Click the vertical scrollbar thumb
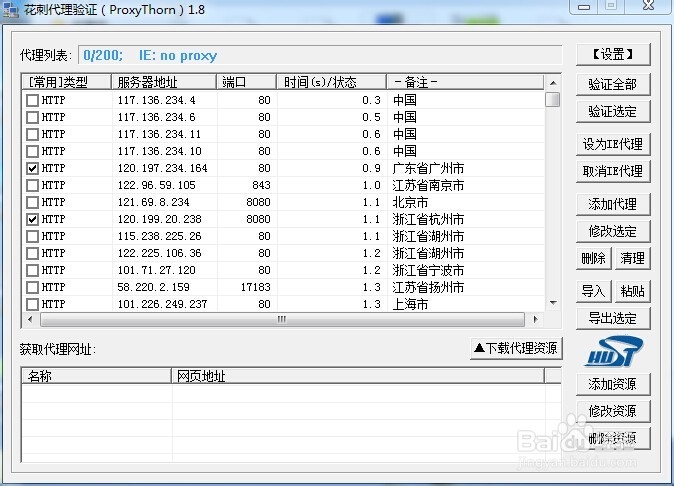 (553, 99)
